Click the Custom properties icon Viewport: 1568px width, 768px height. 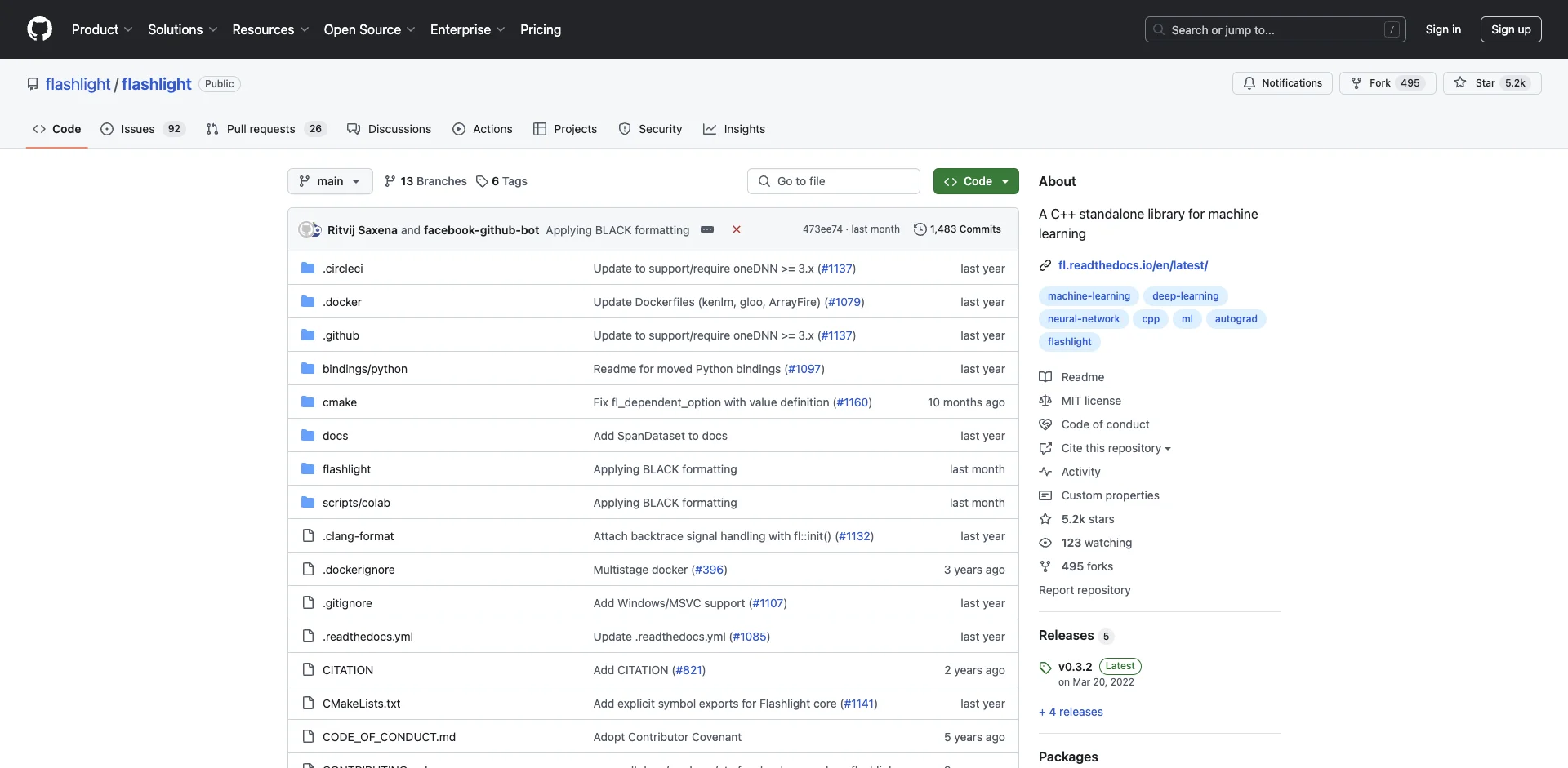tap(1045, 495)
